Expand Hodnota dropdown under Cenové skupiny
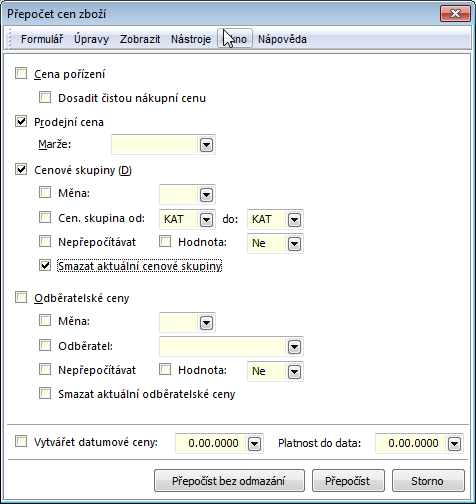 pyautogui.click(x=294, y=244)
